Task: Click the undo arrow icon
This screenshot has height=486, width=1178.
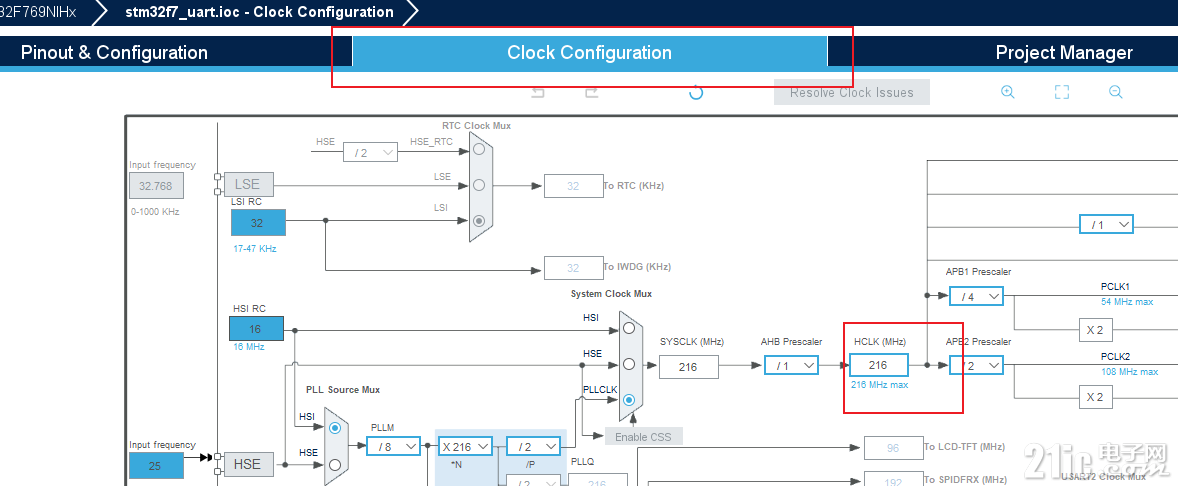Action: click(538, 92)
